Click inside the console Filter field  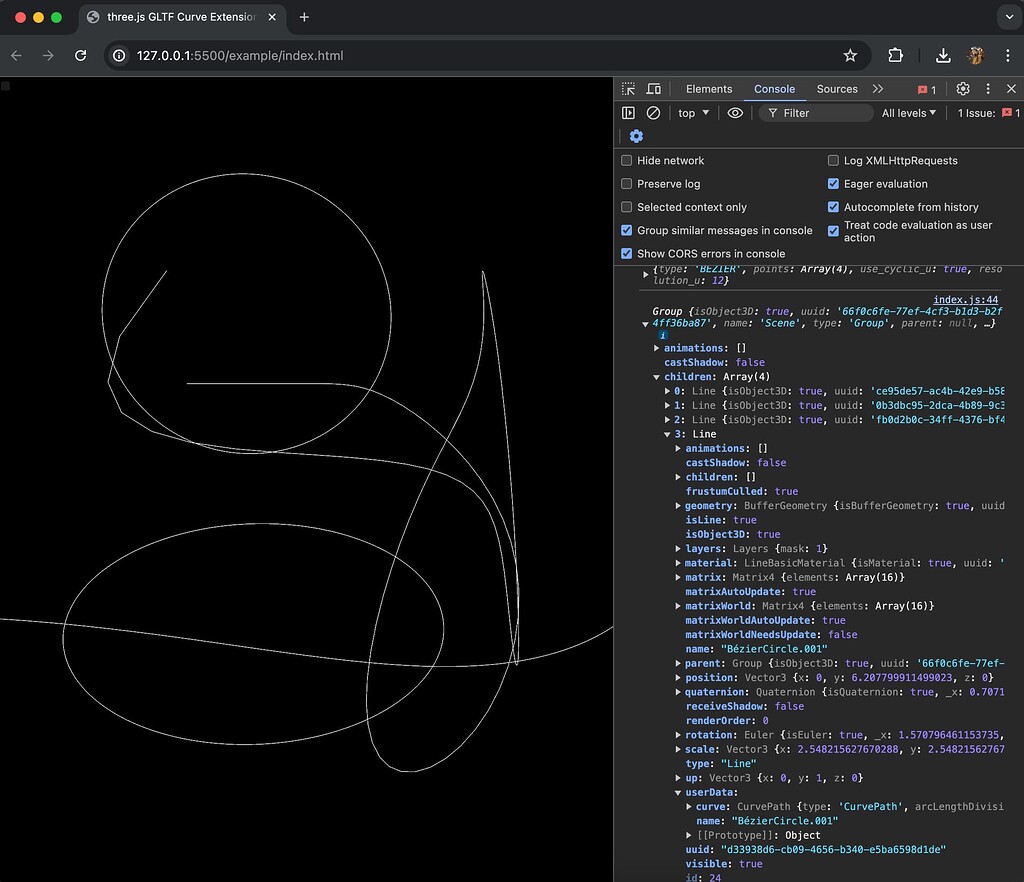point(815,112)
